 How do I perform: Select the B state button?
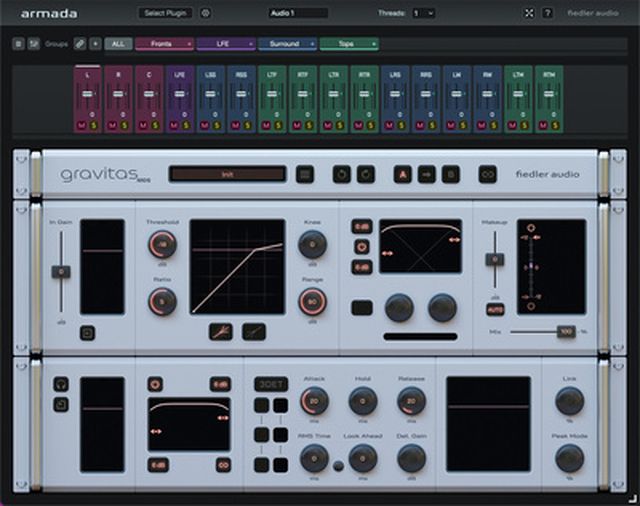coord(451,175)
